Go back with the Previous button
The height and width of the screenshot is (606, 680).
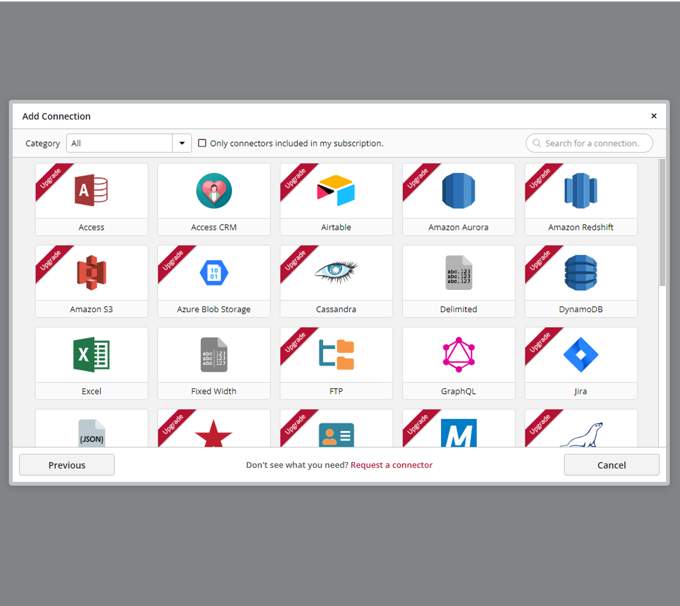pyautogui.click(x=67, y=465)
